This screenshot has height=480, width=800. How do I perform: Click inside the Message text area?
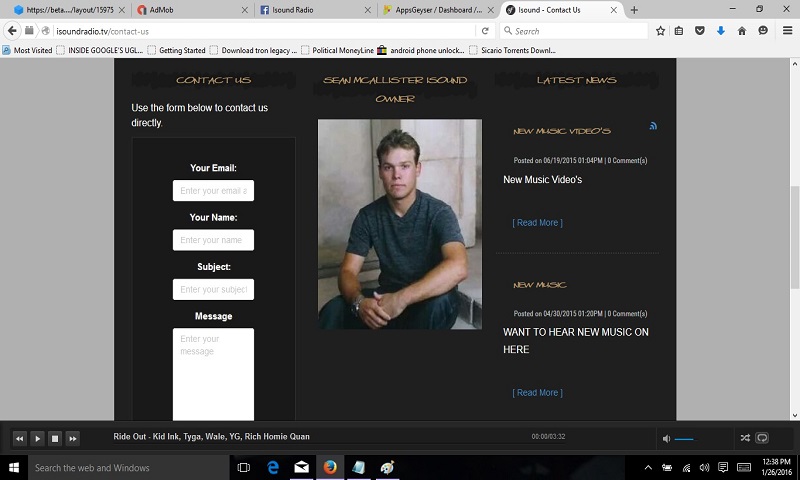pos(213,374)
